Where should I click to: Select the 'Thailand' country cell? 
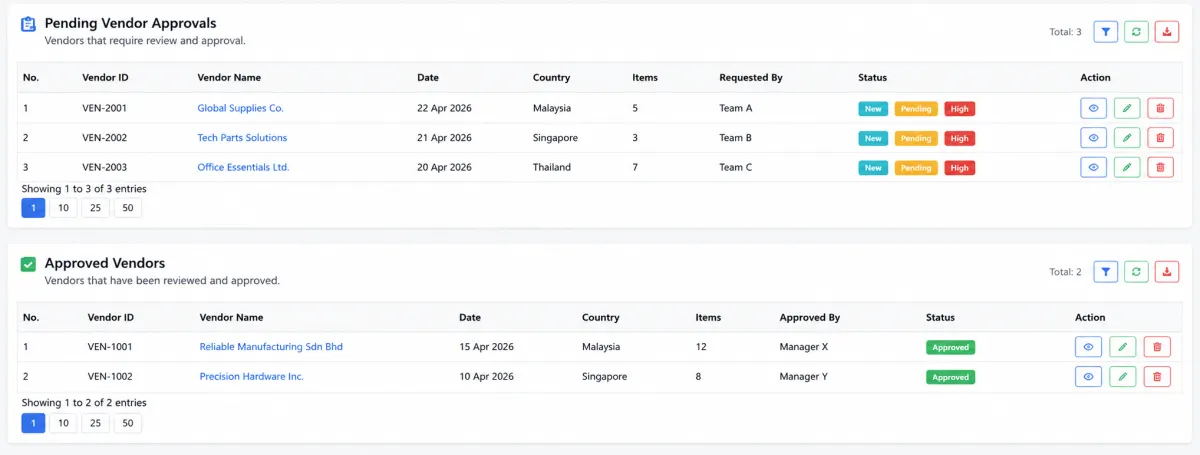click(552, 167)
